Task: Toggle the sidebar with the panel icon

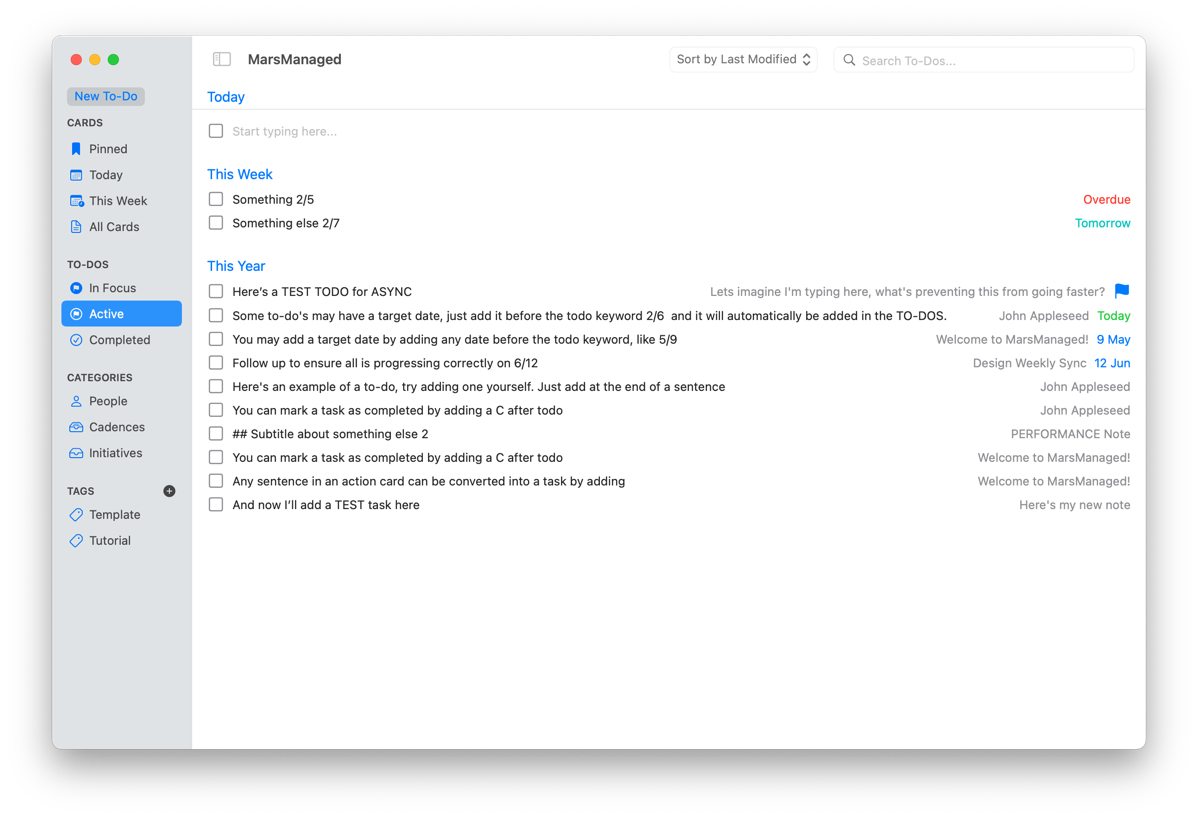Action: tap(222, 59)
